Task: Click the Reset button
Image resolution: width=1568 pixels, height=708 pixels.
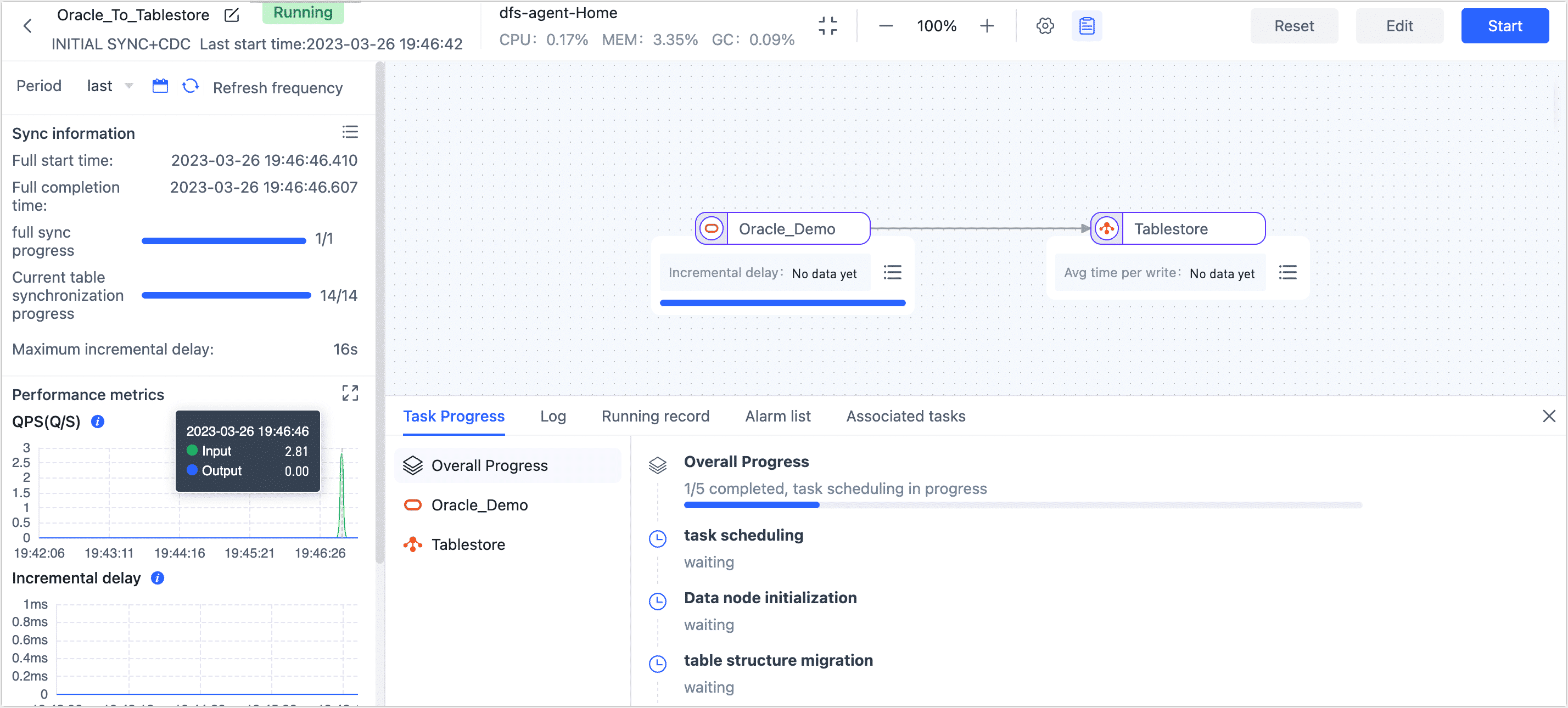Action: pos(1293,26)
